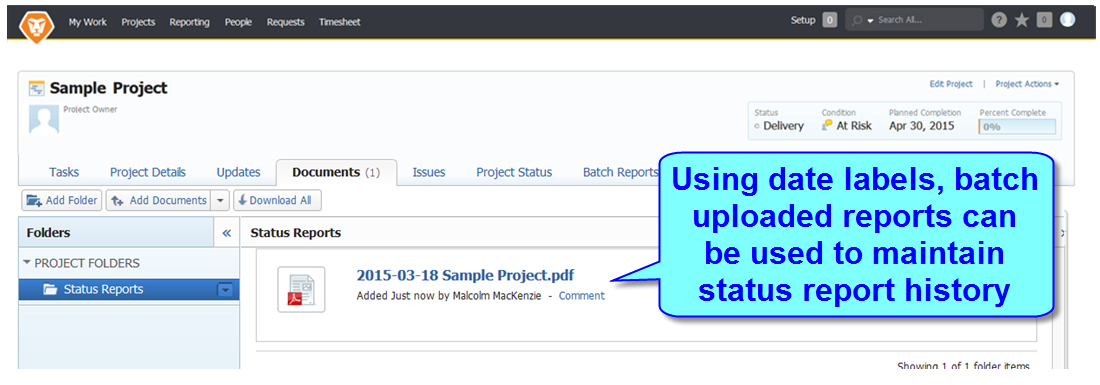Open the Status Reports folder options dropdown
1100x385 pixels.
click(224, 290)
